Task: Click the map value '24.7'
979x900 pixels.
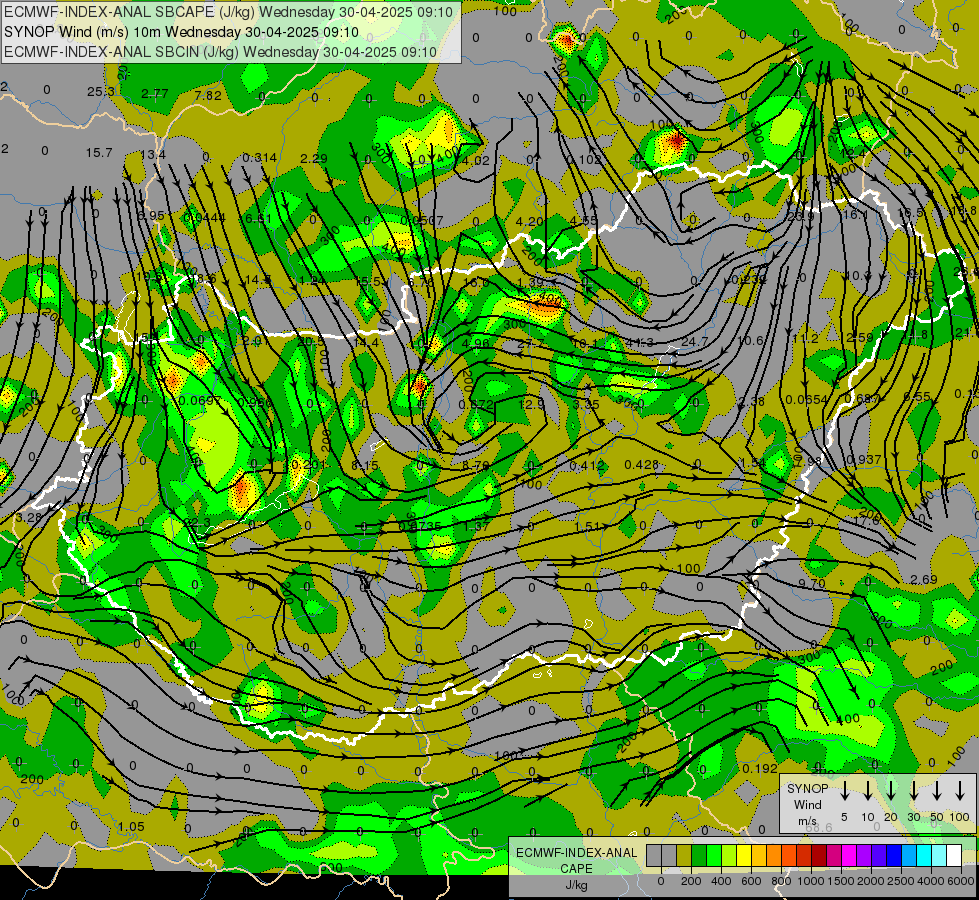Action: coord(694,342)
